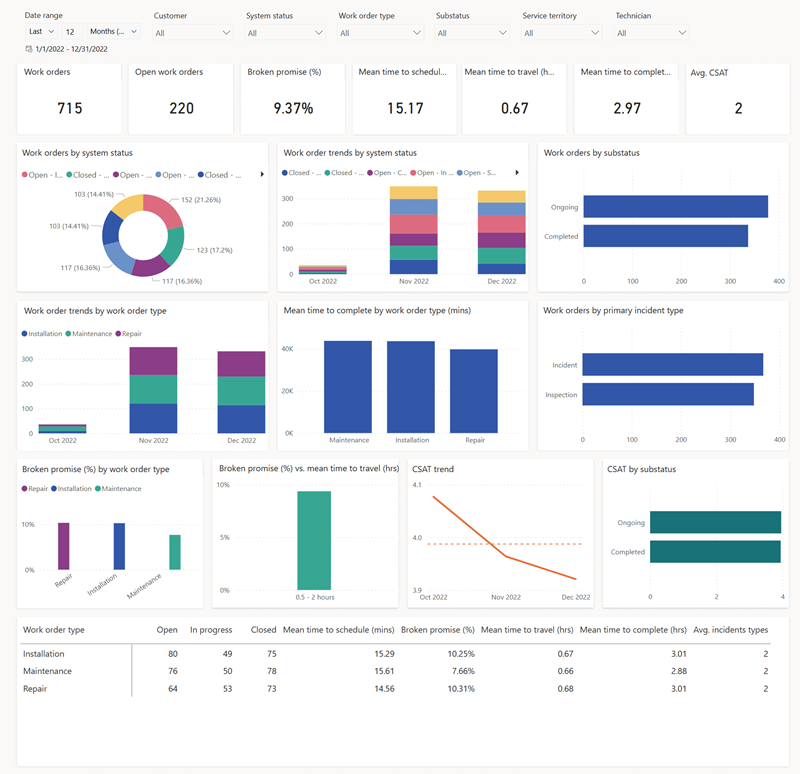Click the 'CSAT trend' chart title
Viewport: 800px width, 774px height.
(433, 469)
